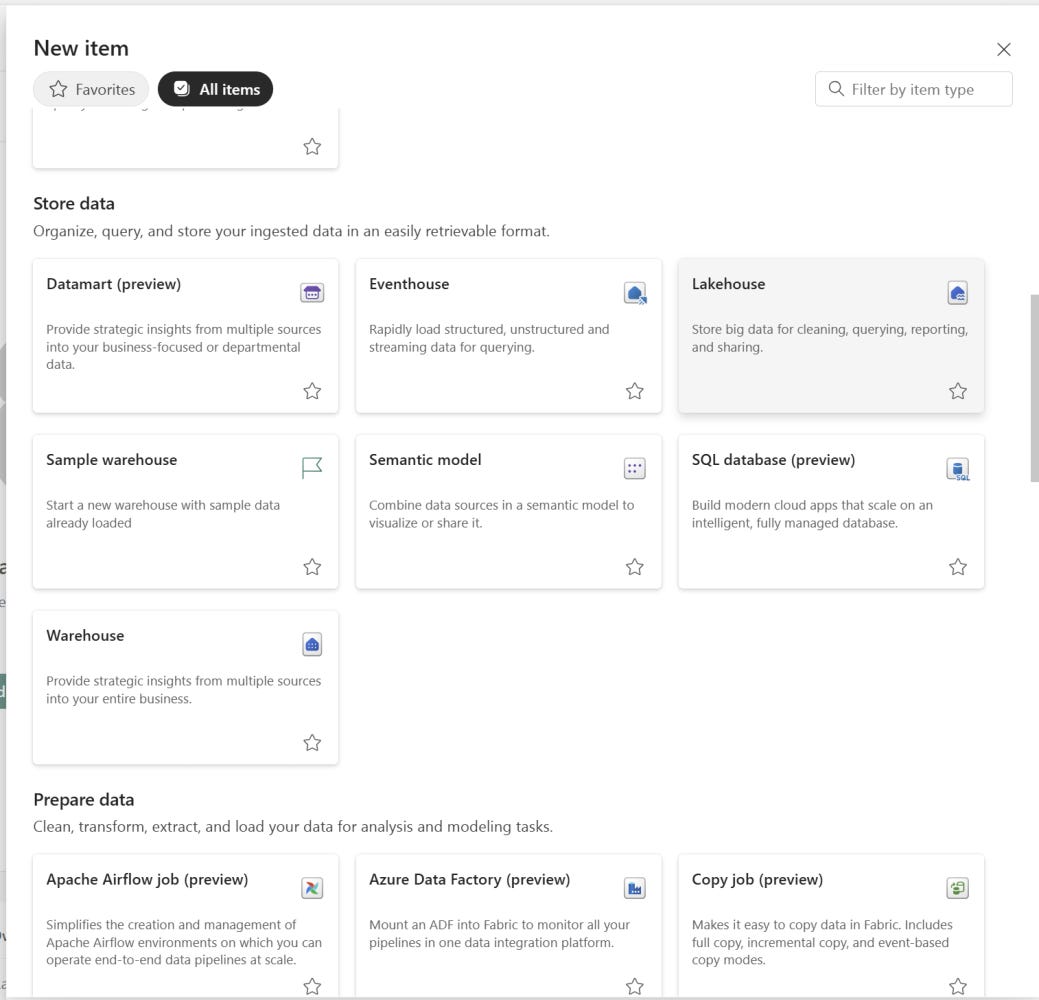Click 'Store big data for cleaning' description
The width and height of the screenshot is (1039, 1000).
[830, 338]
